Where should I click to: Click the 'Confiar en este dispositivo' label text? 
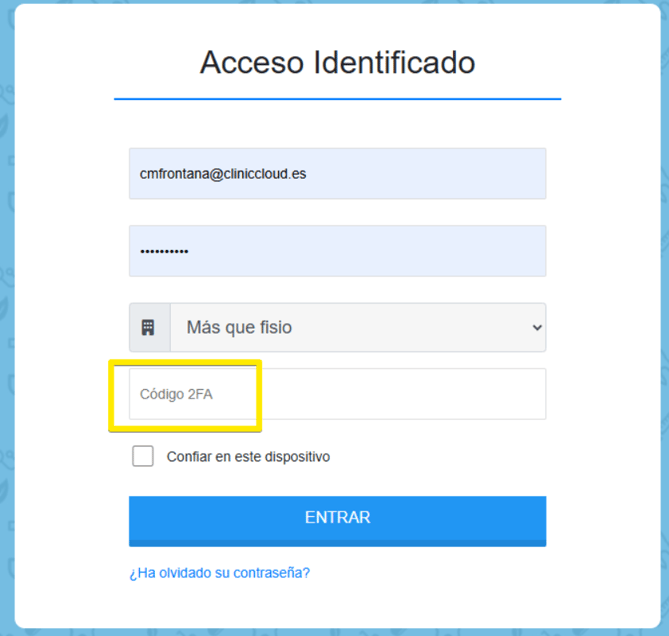248,457
